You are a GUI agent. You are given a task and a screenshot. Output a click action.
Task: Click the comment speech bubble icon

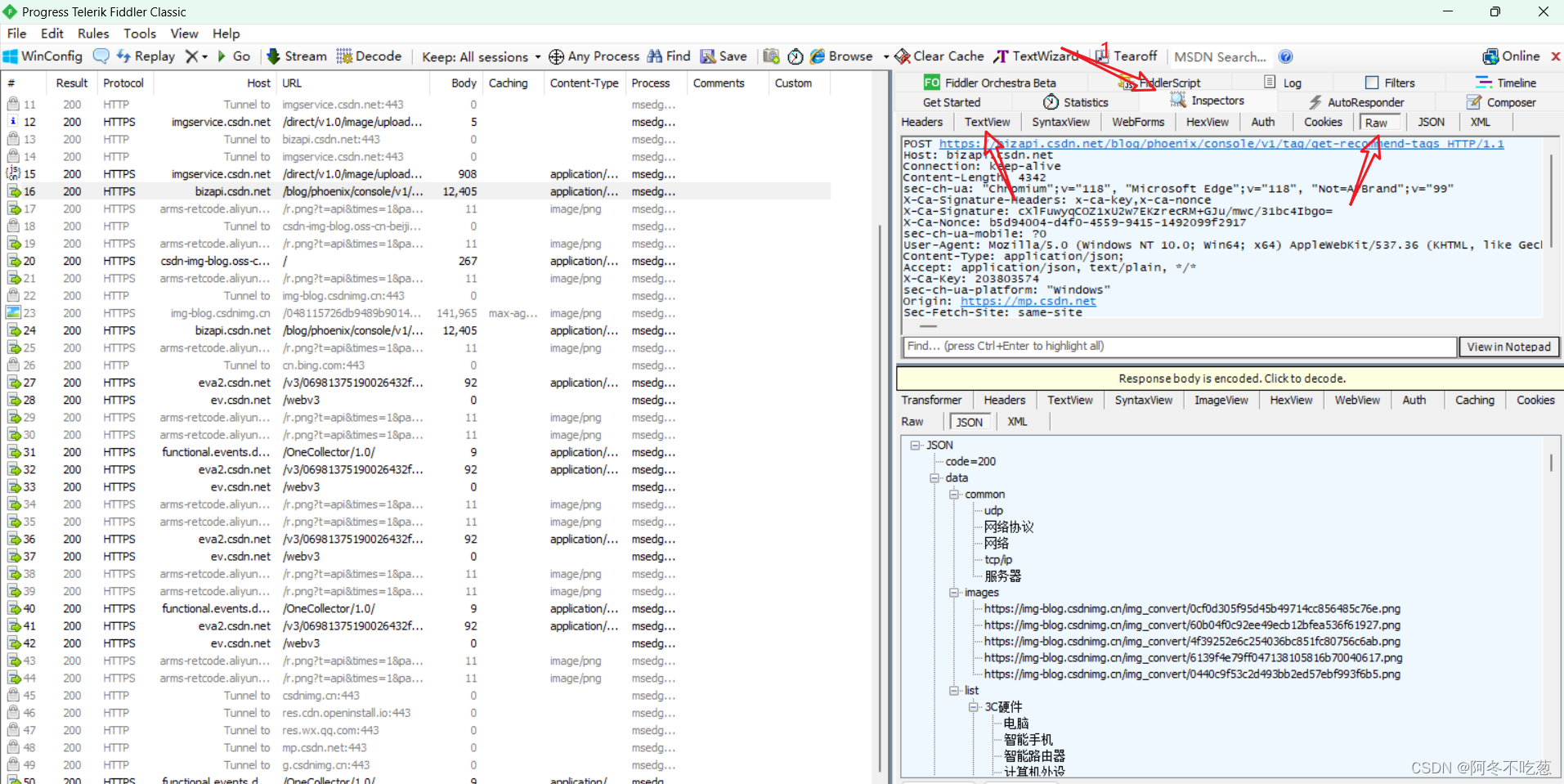click(101, 56)
